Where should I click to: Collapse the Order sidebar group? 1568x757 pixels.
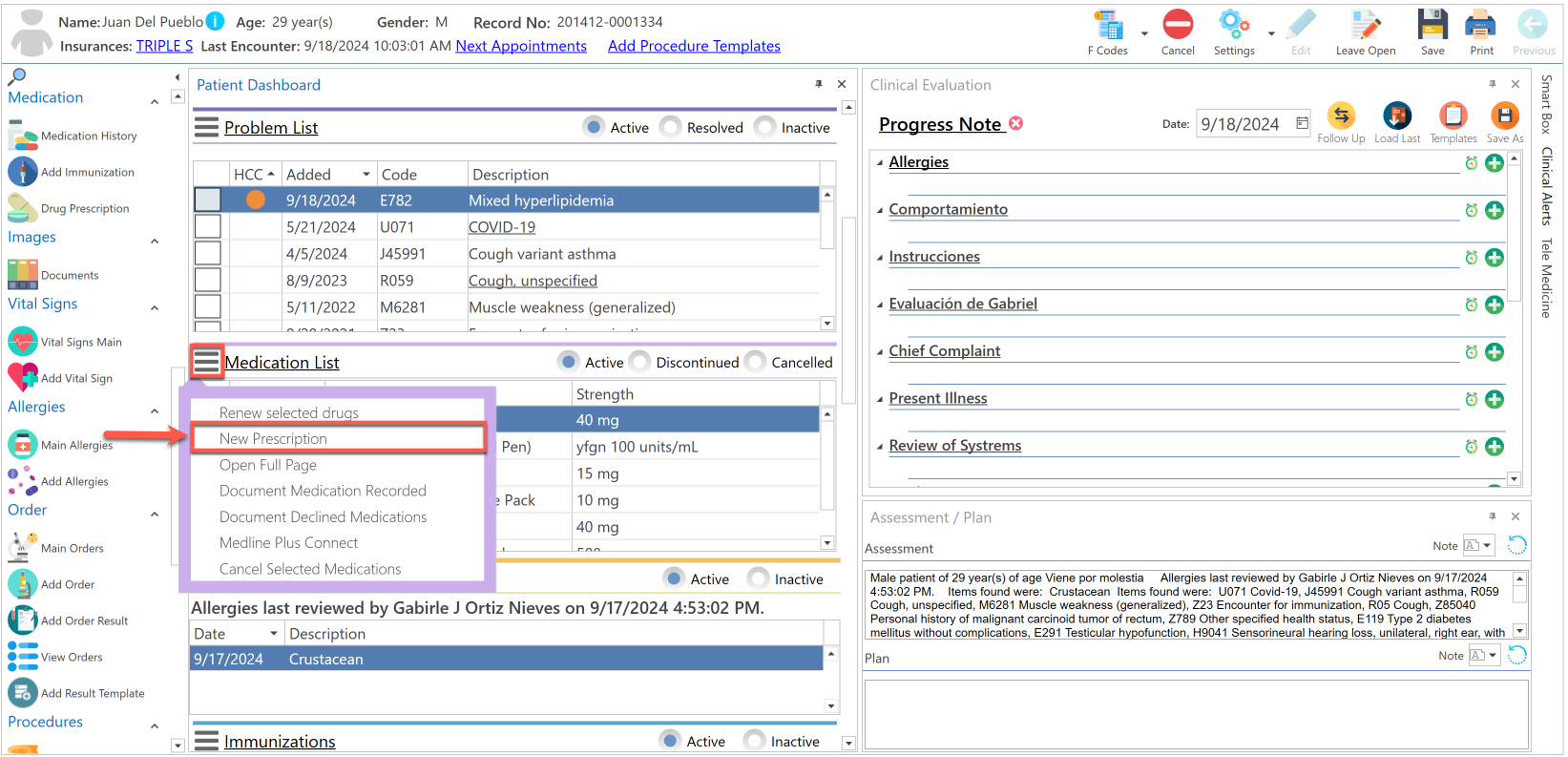click(155, 514)
